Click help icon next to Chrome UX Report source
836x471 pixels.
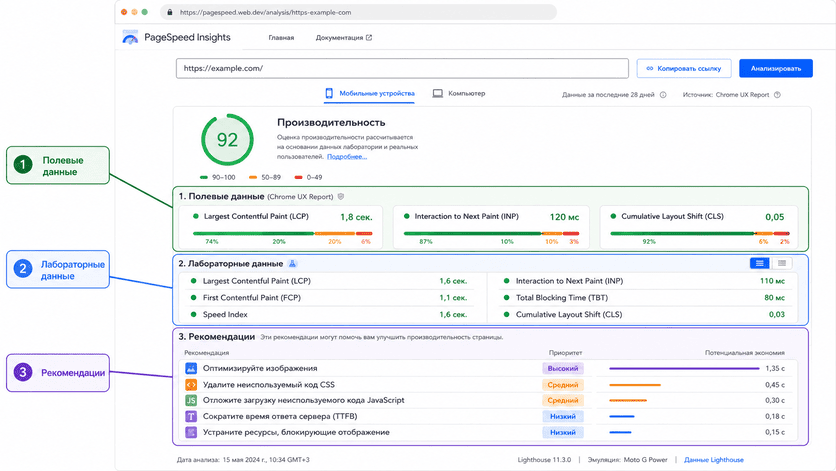[777, 95]
